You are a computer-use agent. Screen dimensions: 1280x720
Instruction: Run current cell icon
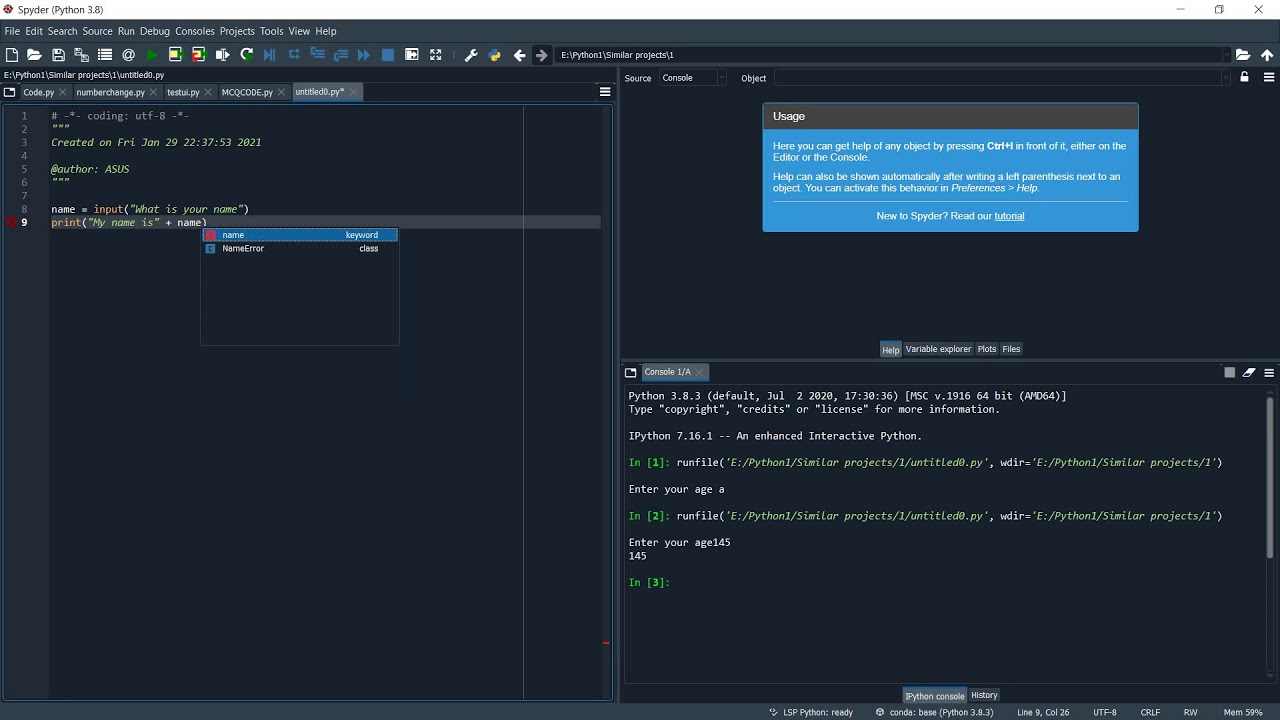(x=175, y=55)
